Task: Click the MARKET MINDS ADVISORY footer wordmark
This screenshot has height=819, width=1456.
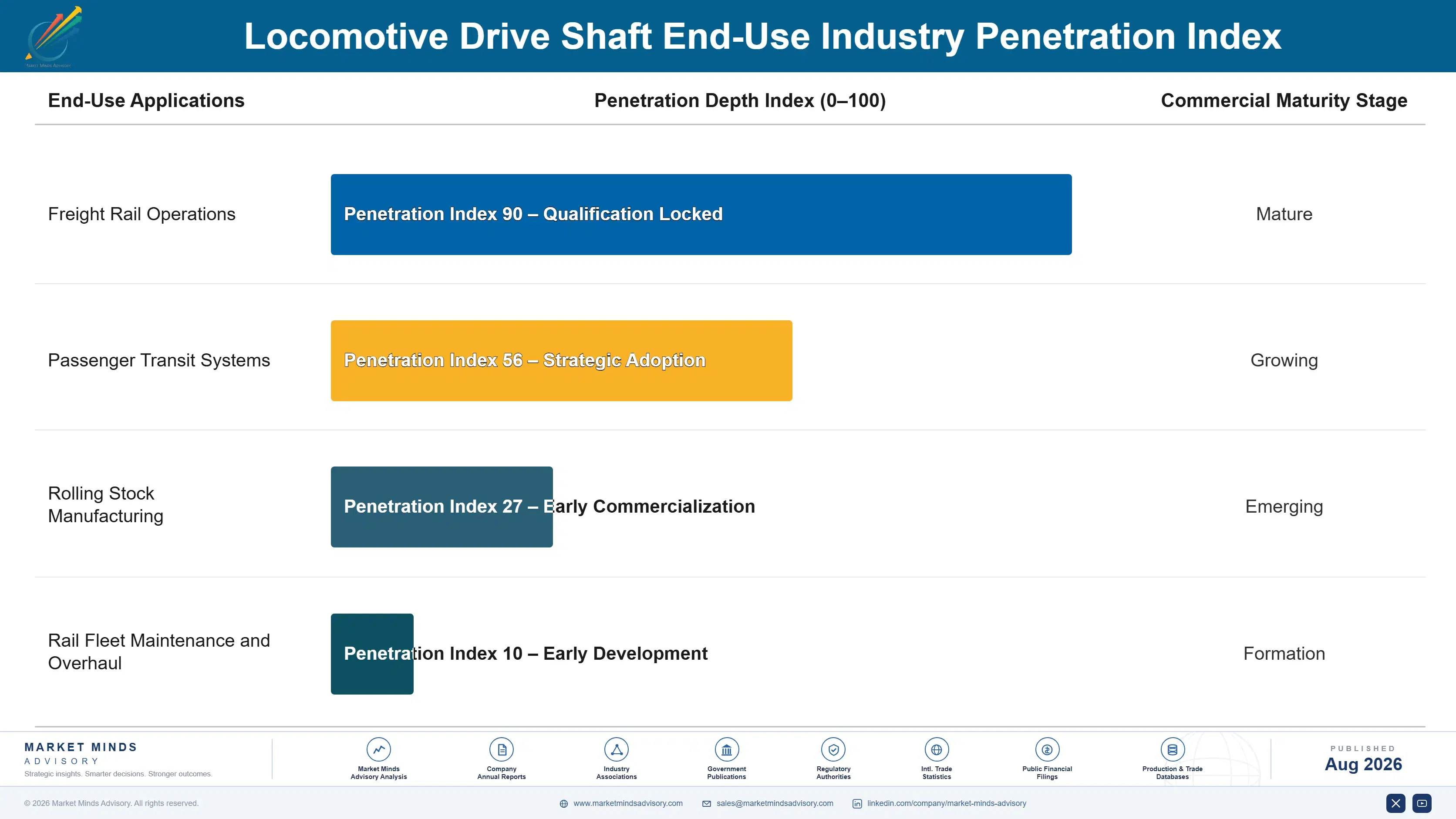Action: 81,753
